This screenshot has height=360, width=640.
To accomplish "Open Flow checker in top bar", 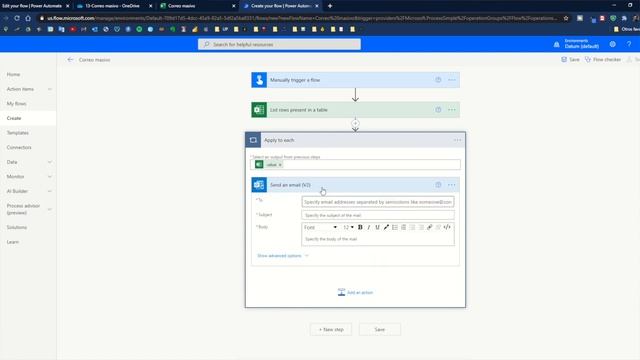I will point(603,60).
